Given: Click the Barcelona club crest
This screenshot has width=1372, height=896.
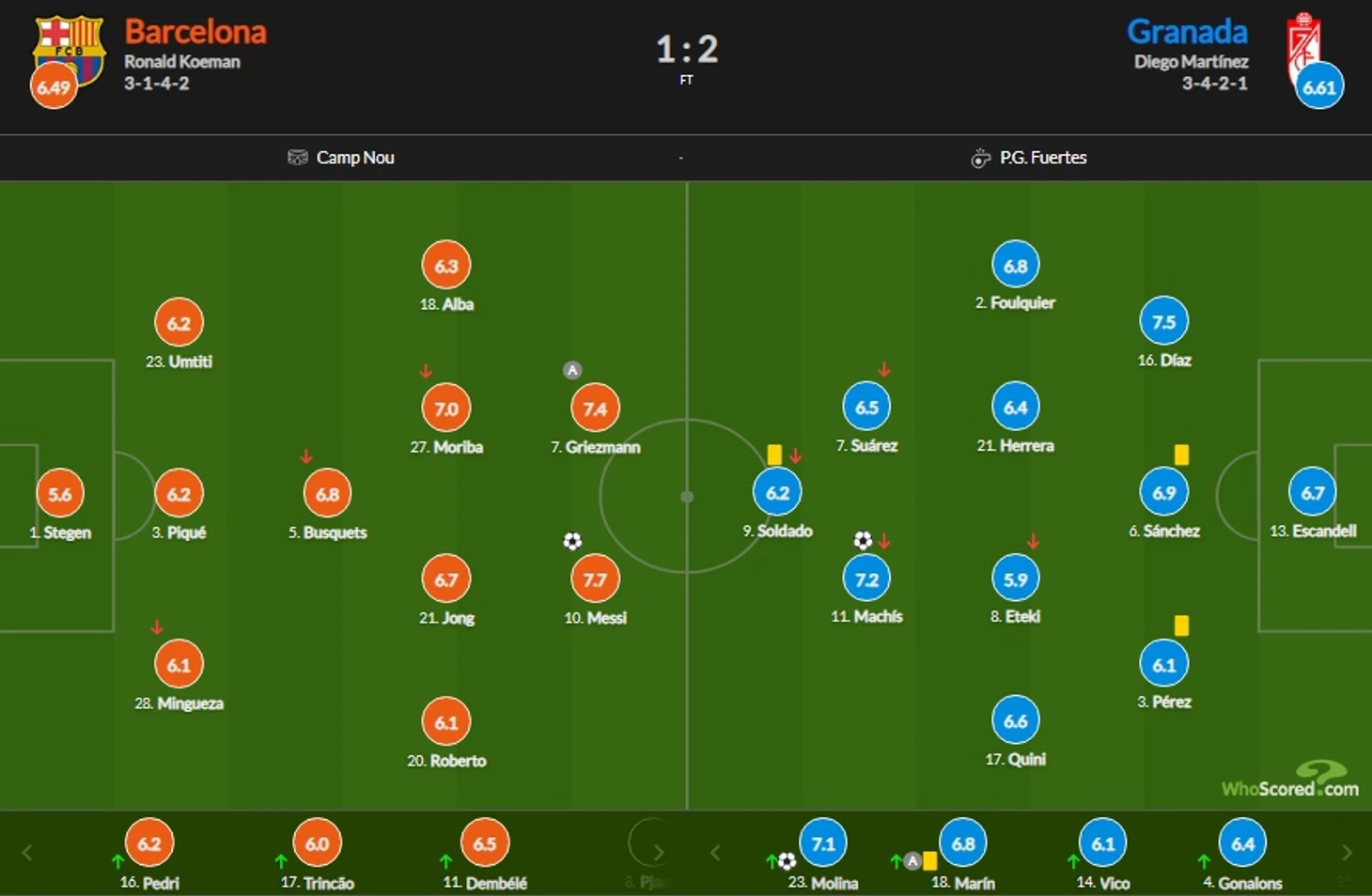Looking at the screenshot, I should pyautogui.click(x=69, y=51).
